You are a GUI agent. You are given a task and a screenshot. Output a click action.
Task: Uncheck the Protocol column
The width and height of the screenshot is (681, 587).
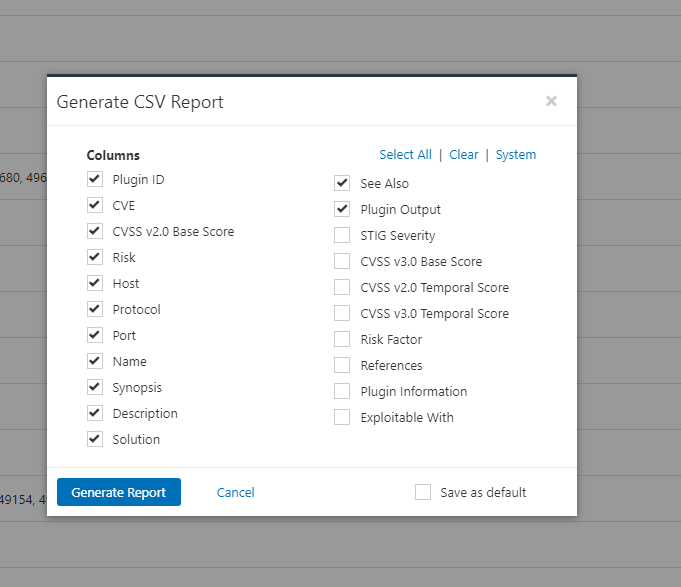pos(95,309)
